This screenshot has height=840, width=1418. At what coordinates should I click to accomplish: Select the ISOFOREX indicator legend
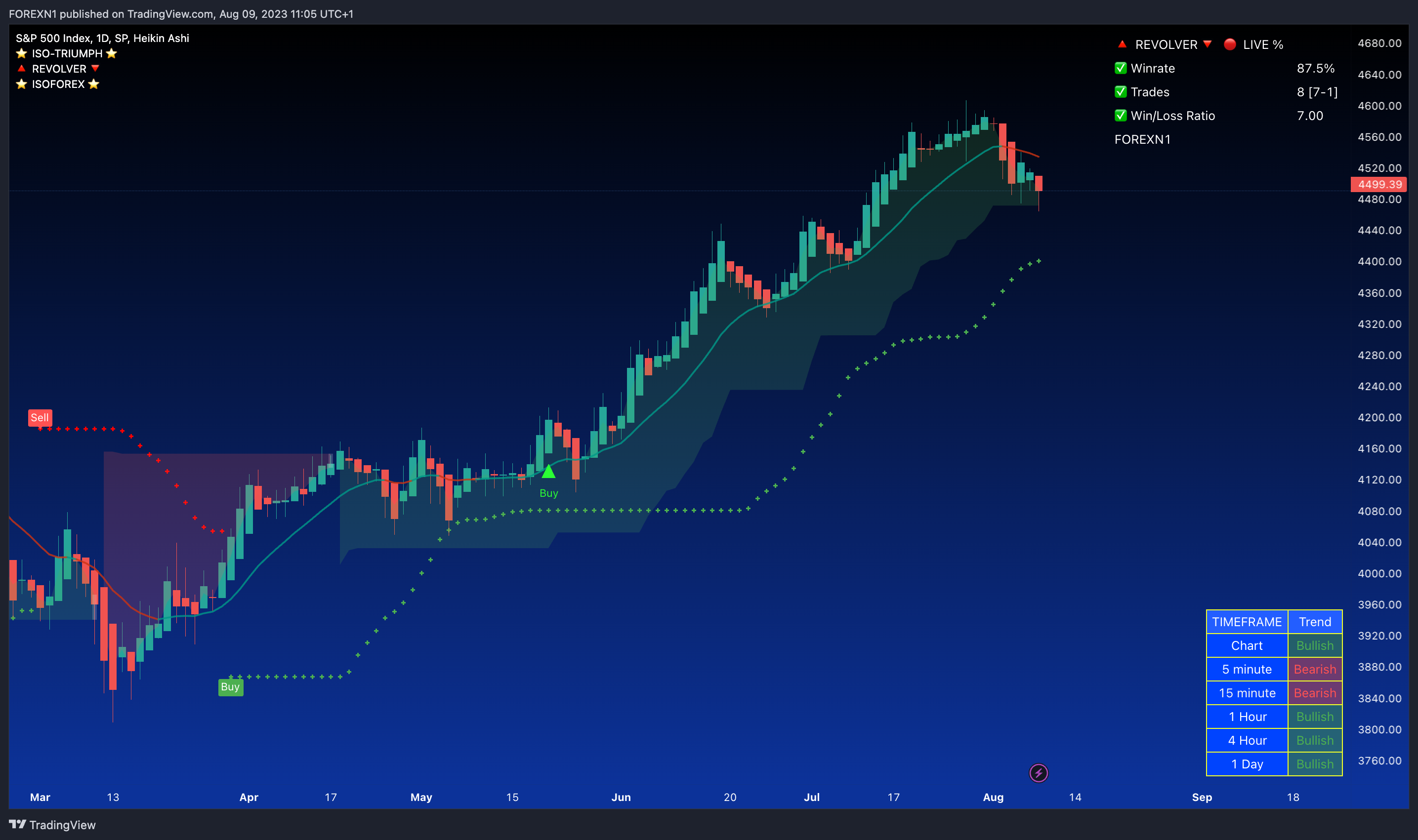[58, 84]
